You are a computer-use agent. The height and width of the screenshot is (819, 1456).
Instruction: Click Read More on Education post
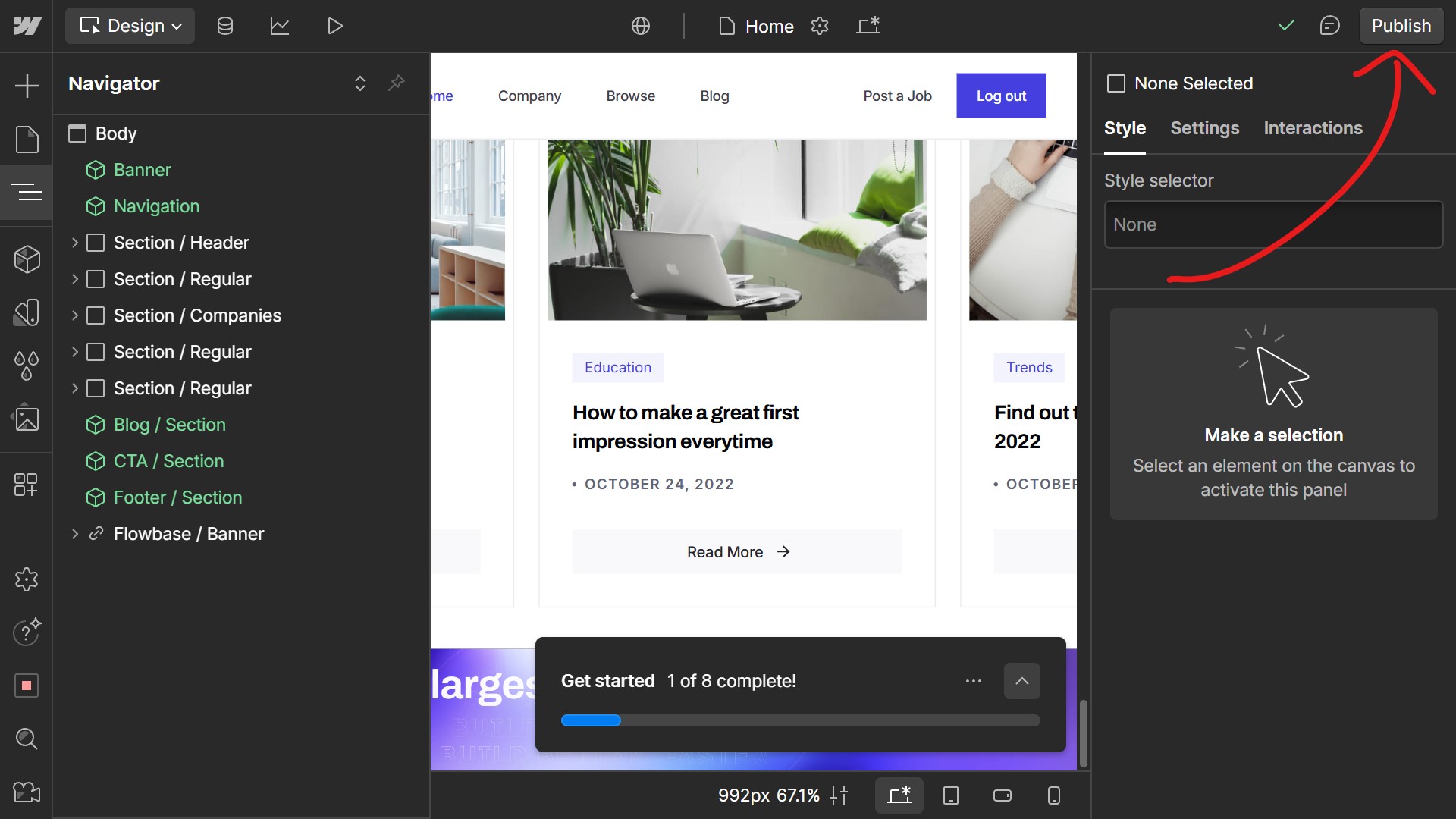coord(737,552)
